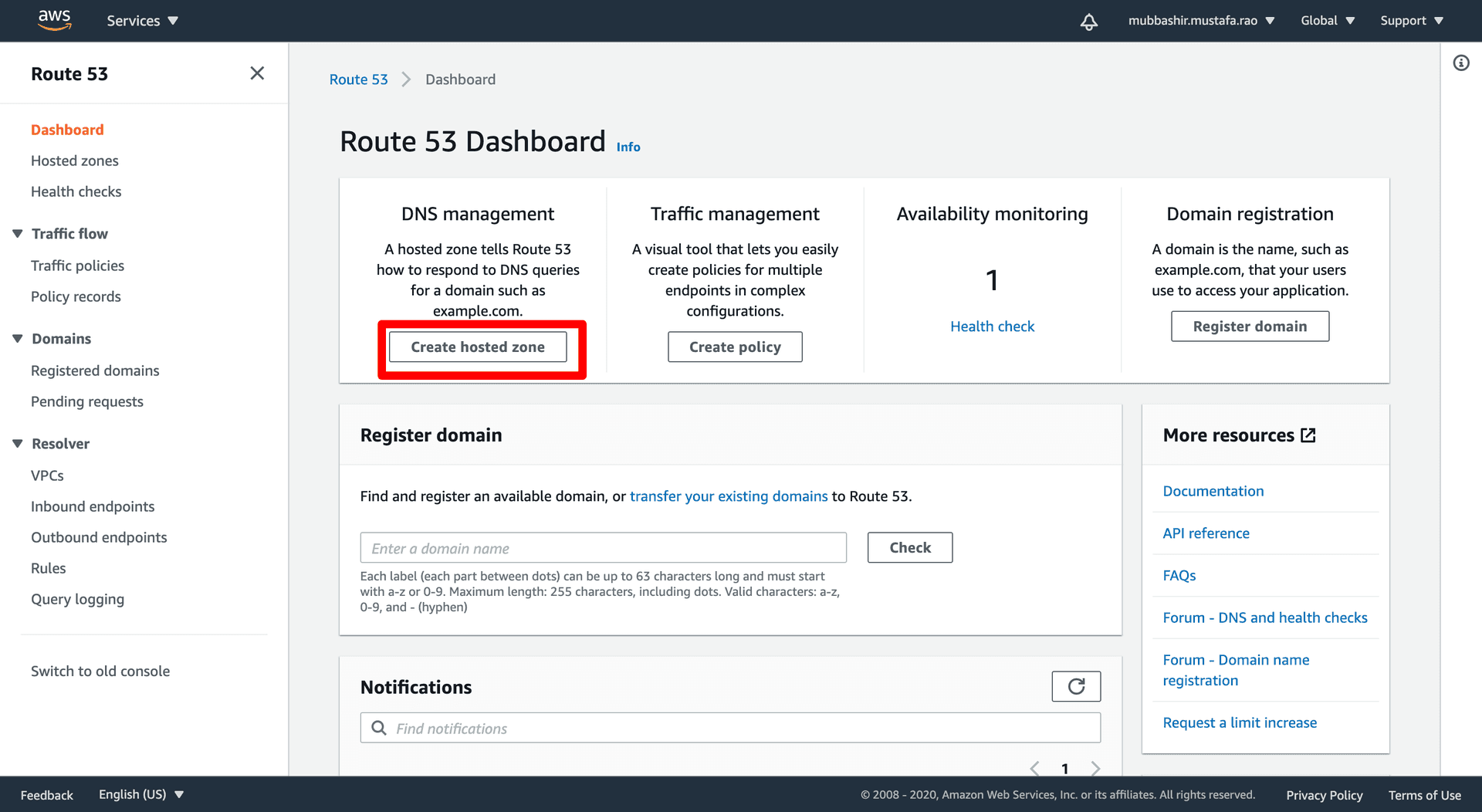Open the Global region dropdown

[x=1328, y=21]
